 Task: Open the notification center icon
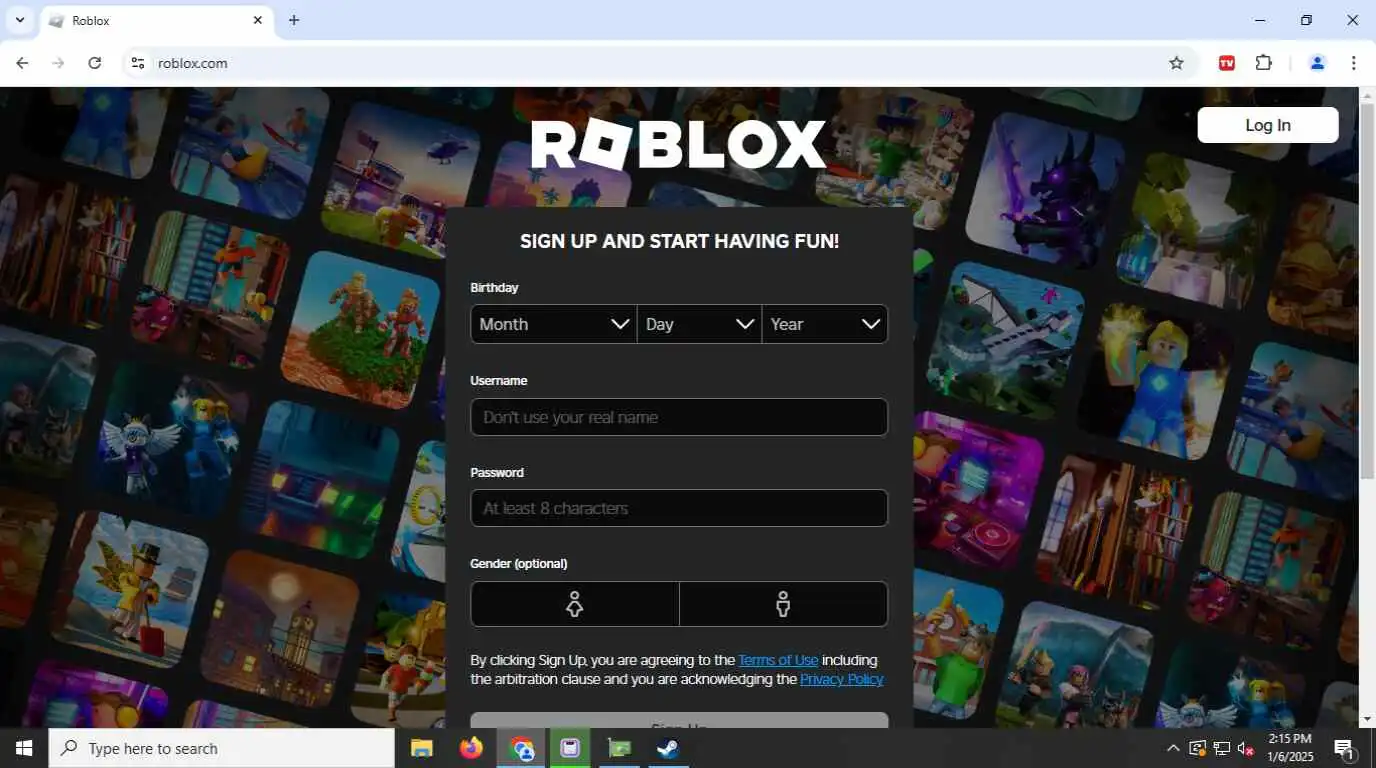coord(1345,748)
